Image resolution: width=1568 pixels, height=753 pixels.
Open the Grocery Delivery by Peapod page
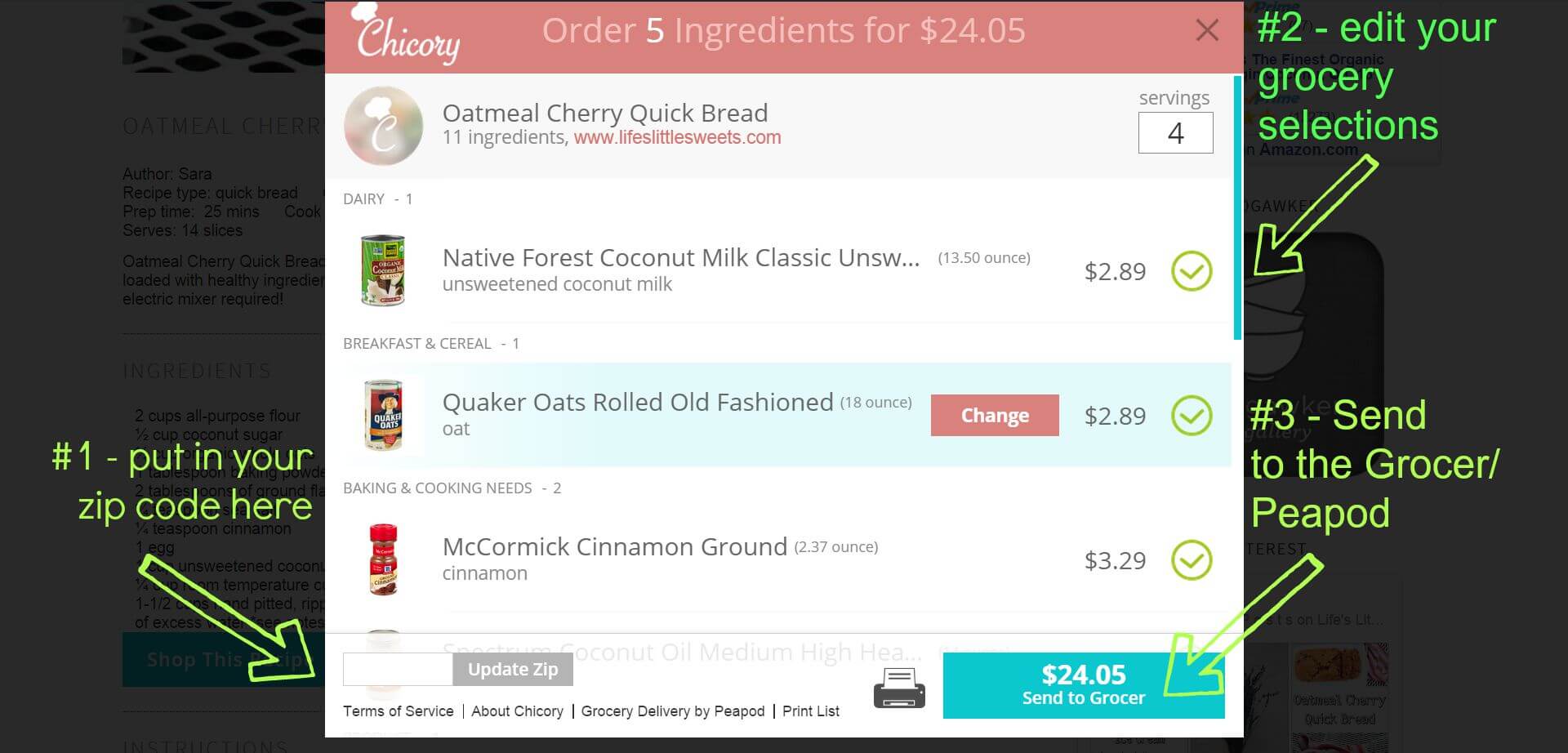(672, 711)
